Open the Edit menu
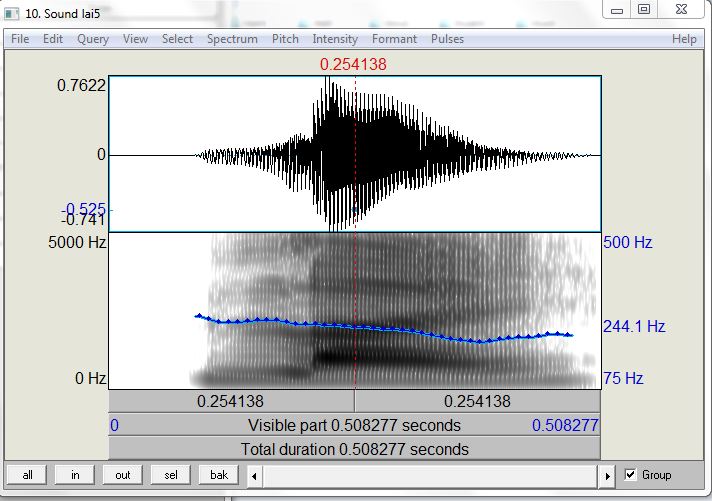 tap(53, 39)
